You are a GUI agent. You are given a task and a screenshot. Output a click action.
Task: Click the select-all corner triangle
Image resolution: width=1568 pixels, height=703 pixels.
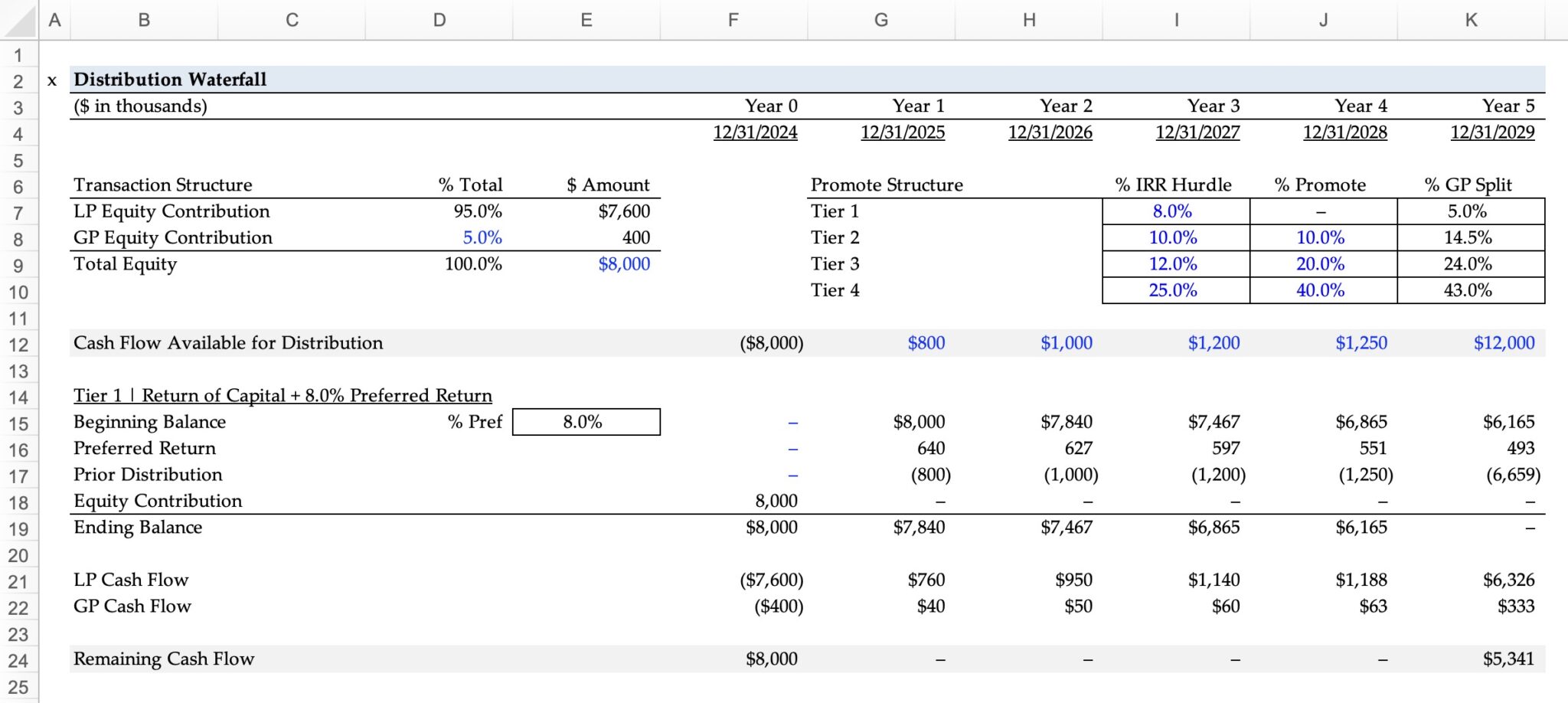pyautogui.click(x=19, y=21)
